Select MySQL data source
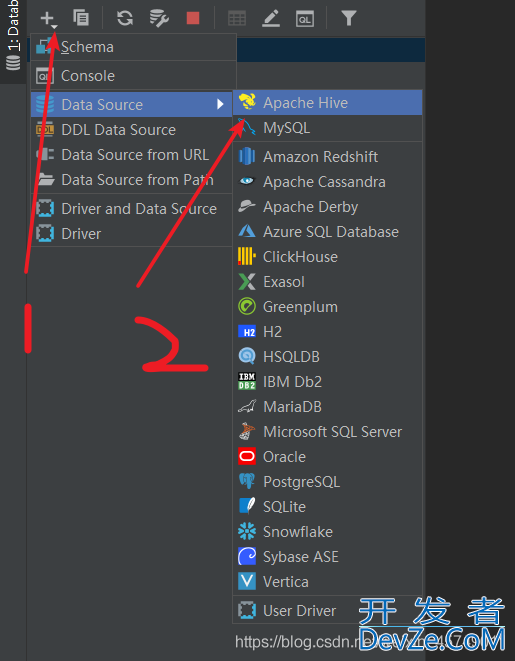 327,128
